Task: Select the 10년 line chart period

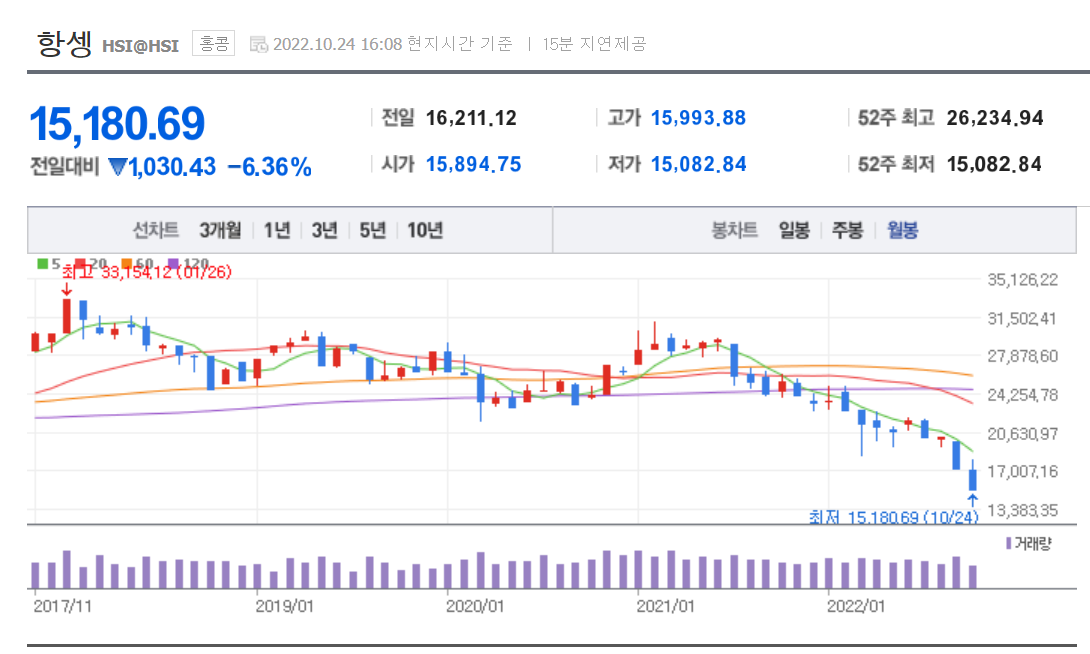Action: 425,230
